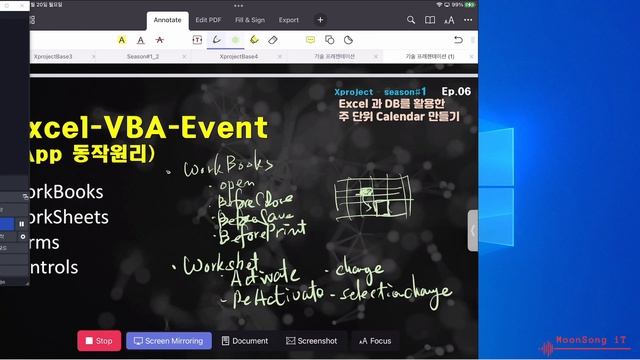Open the green pen color swatch
640x360 pixels.
(x=236, y=40)
